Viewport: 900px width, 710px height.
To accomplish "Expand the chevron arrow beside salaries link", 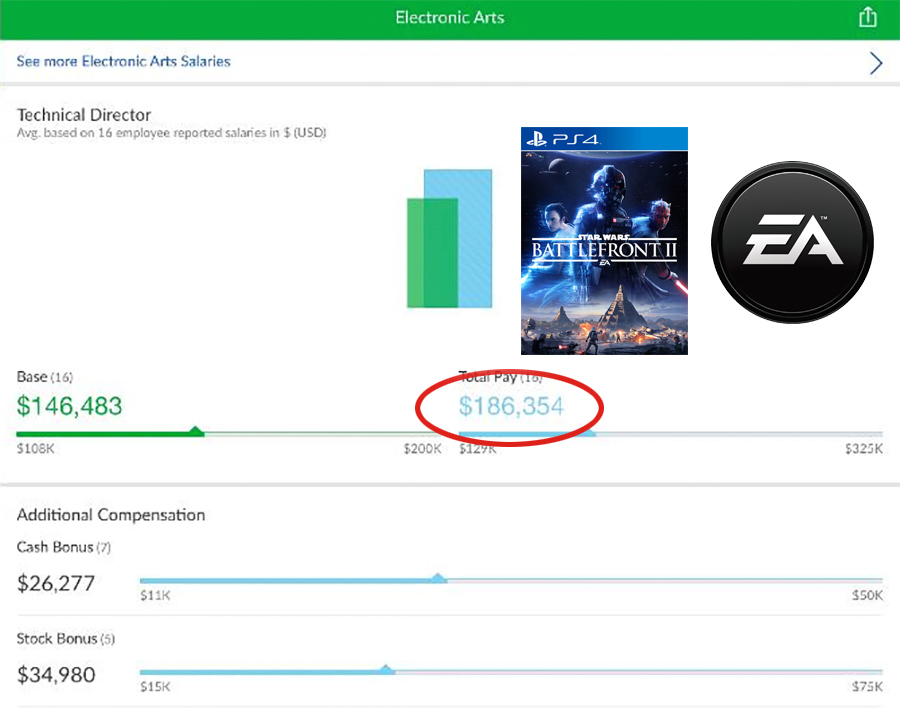I will pyautogui.click(x=875, y=63).
